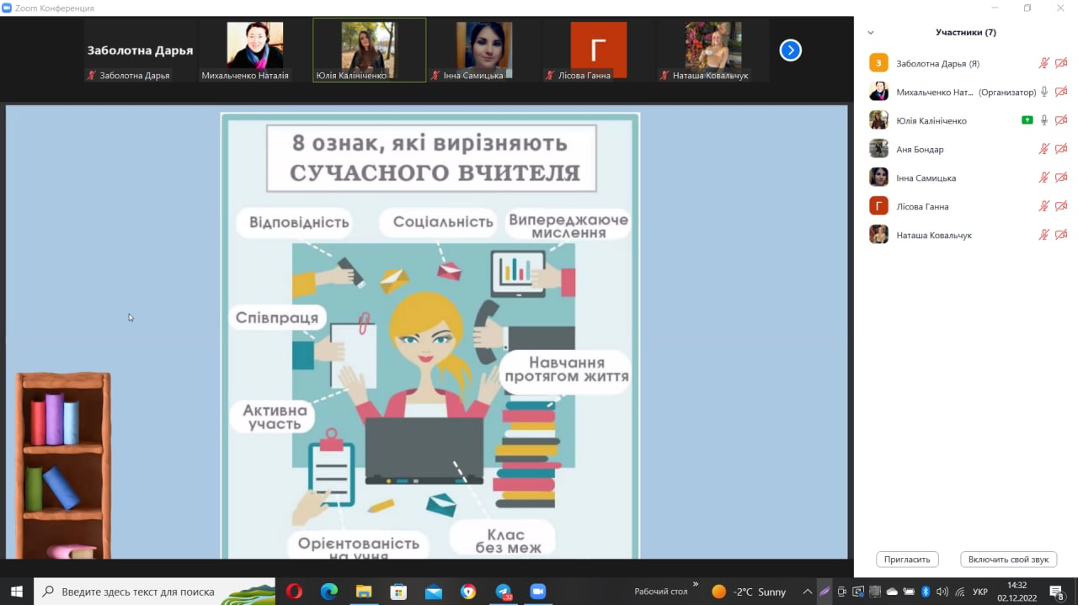The image size is (1079, 606).
Task: Click Михальченко Наталія video thumbnail
Action: click(x=254, y=50)
